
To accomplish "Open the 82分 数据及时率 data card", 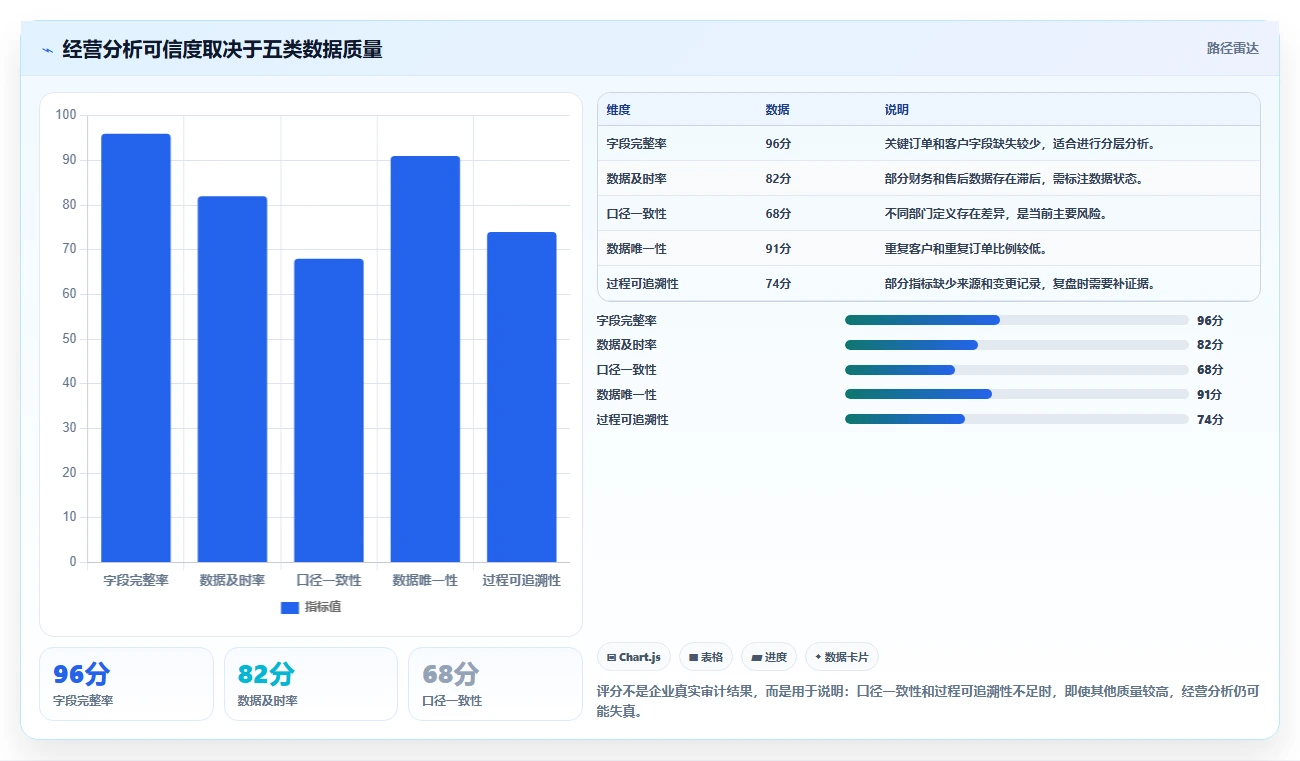I will (311, 684).
